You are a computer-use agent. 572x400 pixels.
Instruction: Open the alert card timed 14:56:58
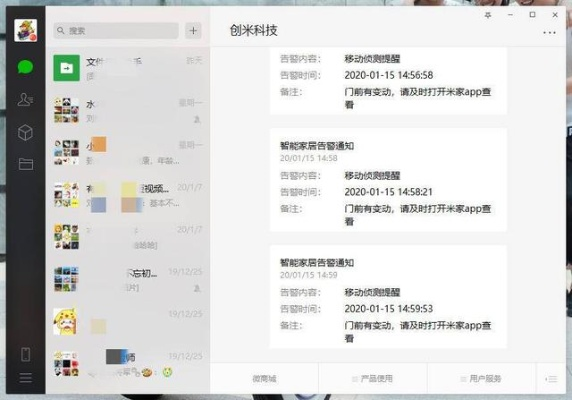click(388, 81)
